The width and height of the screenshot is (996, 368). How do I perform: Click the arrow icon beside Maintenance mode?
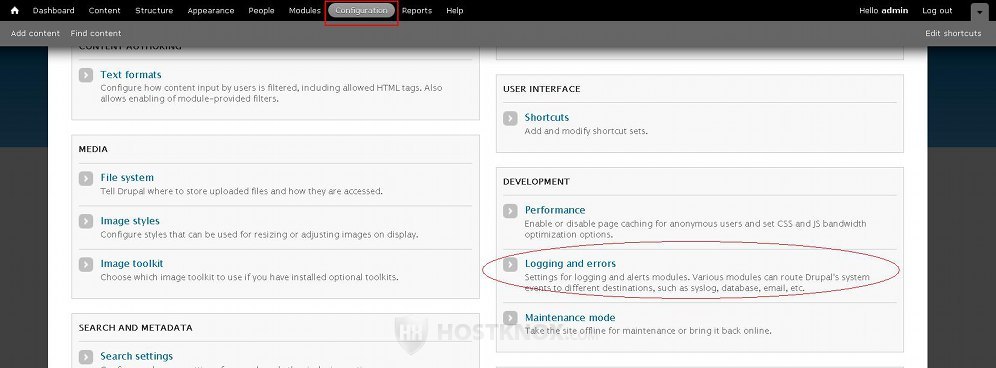tap(510, 318)
